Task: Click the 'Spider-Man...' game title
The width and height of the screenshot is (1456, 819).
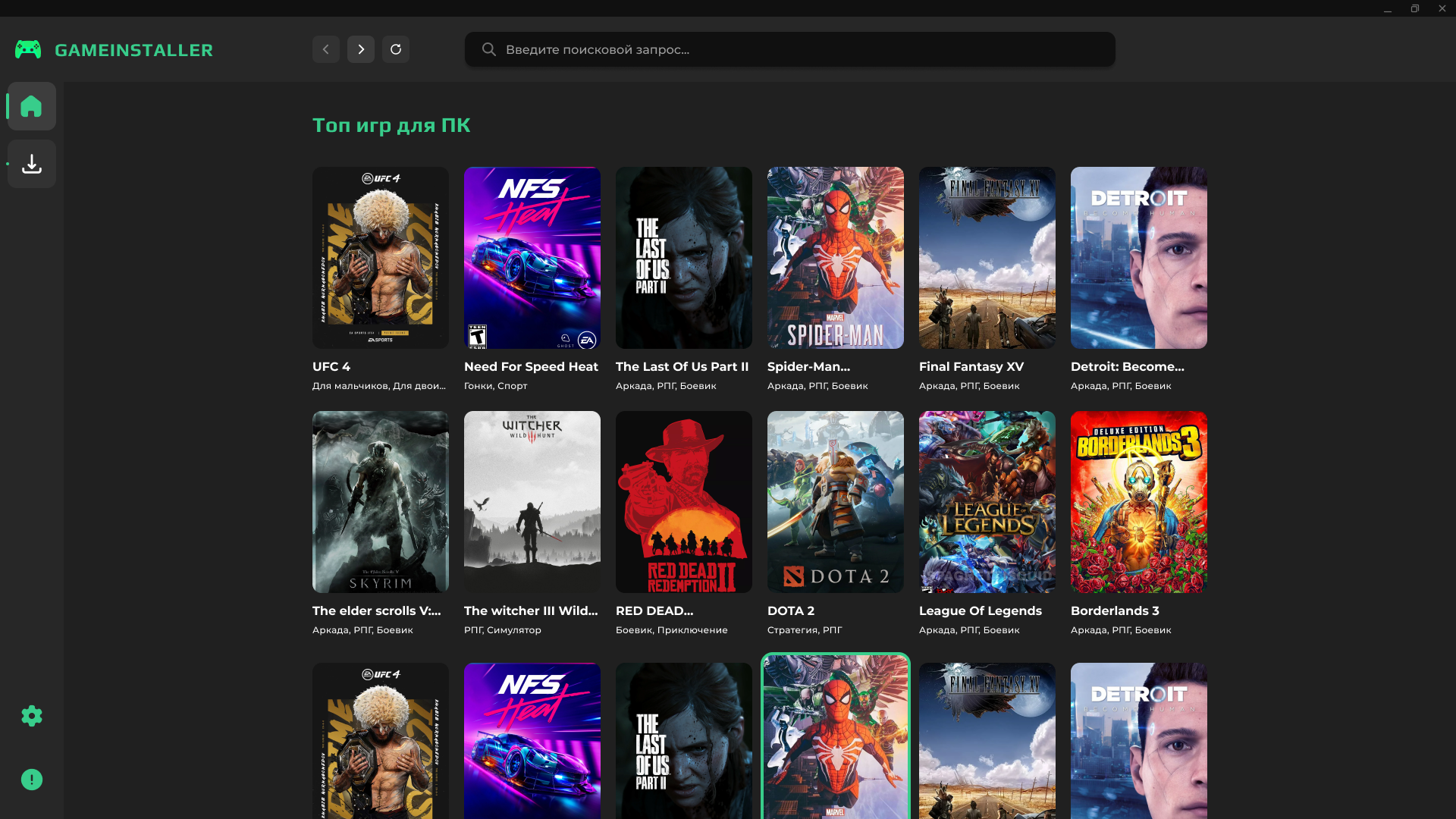Action: 808,367
